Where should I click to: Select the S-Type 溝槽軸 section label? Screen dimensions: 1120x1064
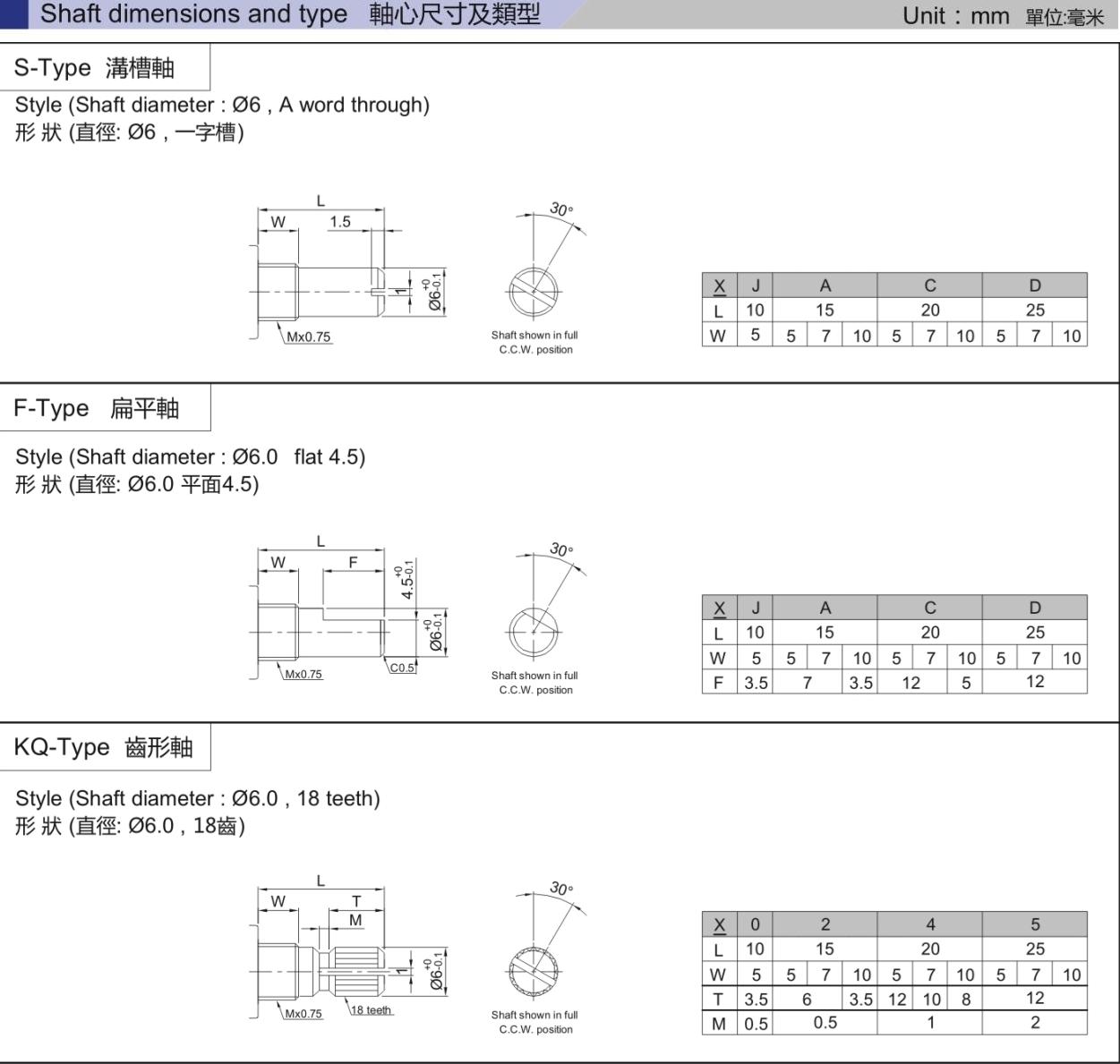(x=94, y=68)
